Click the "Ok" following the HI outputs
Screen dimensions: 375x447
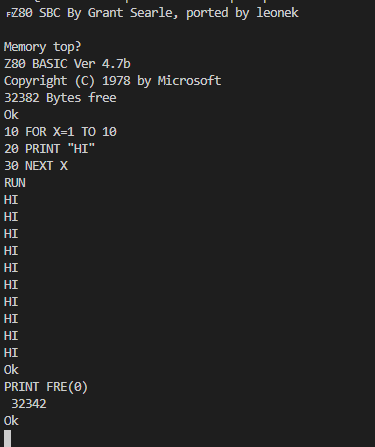(11, 370)
